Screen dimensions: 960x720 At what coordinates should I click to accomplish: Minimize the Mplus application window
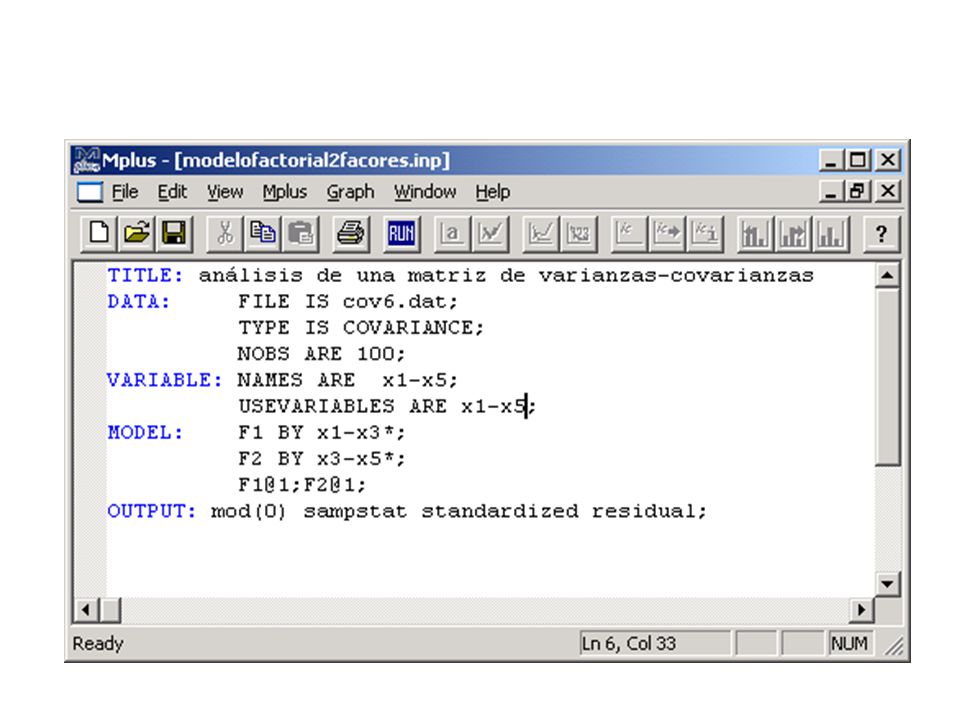coord(831,160)
